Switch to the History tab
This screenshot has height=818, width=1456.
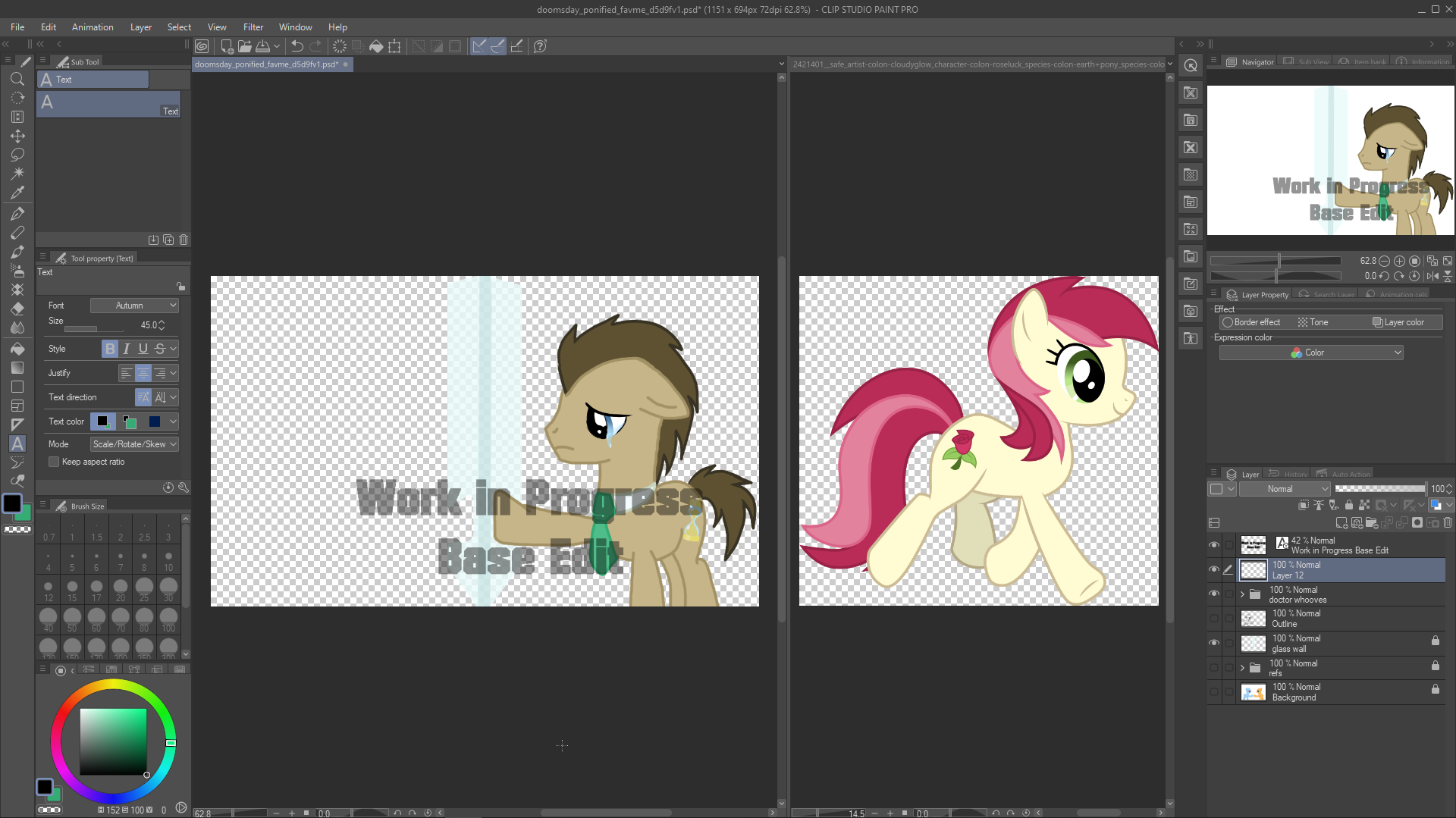(1288, 475)
